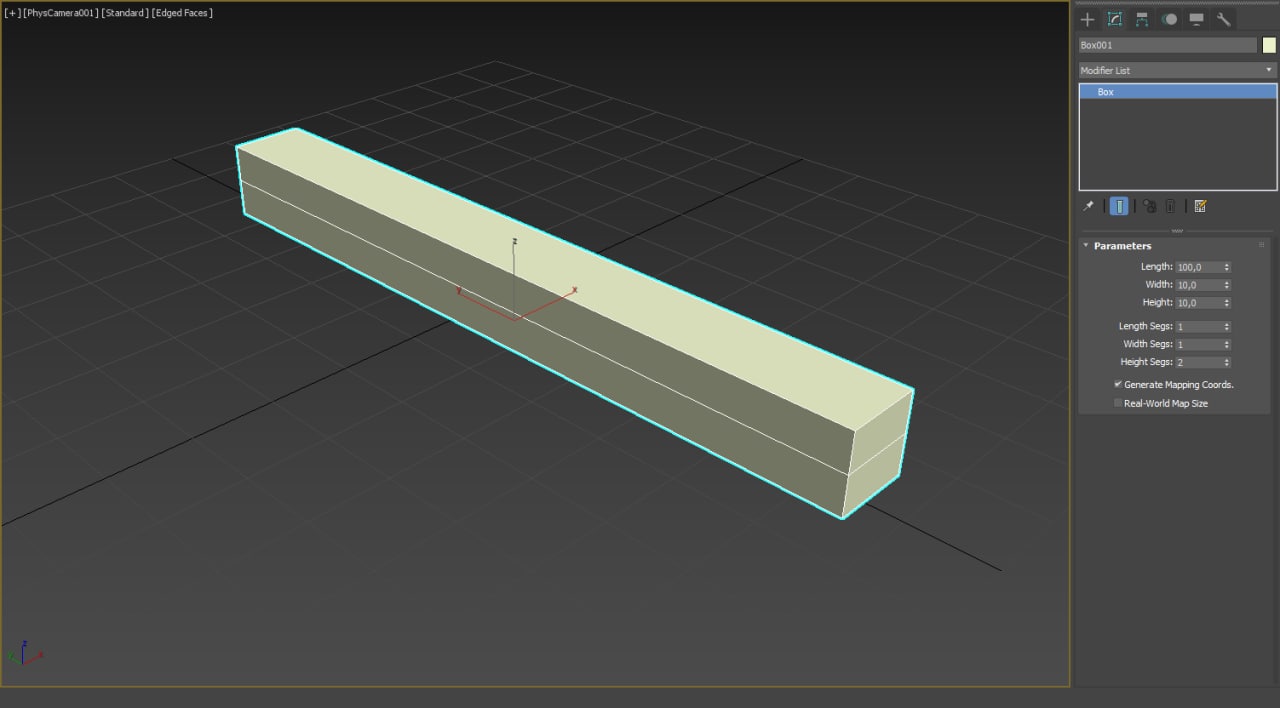Open the Utilities wrench tab
Viewport: 1280px width, 708px height.
point(1223,19)
